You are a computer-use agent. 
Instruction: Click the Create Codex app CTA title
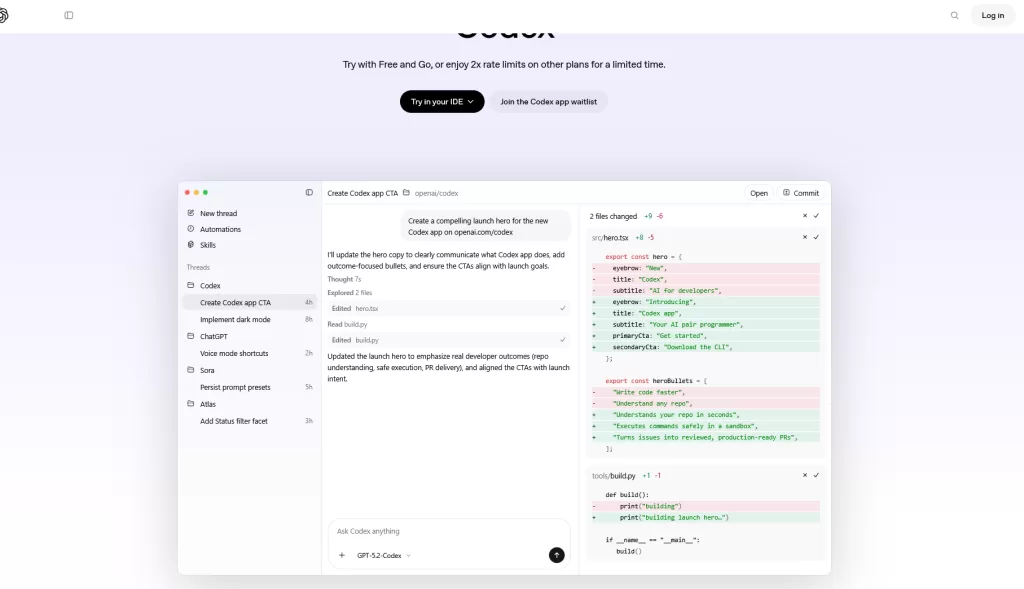click(362, 193)
